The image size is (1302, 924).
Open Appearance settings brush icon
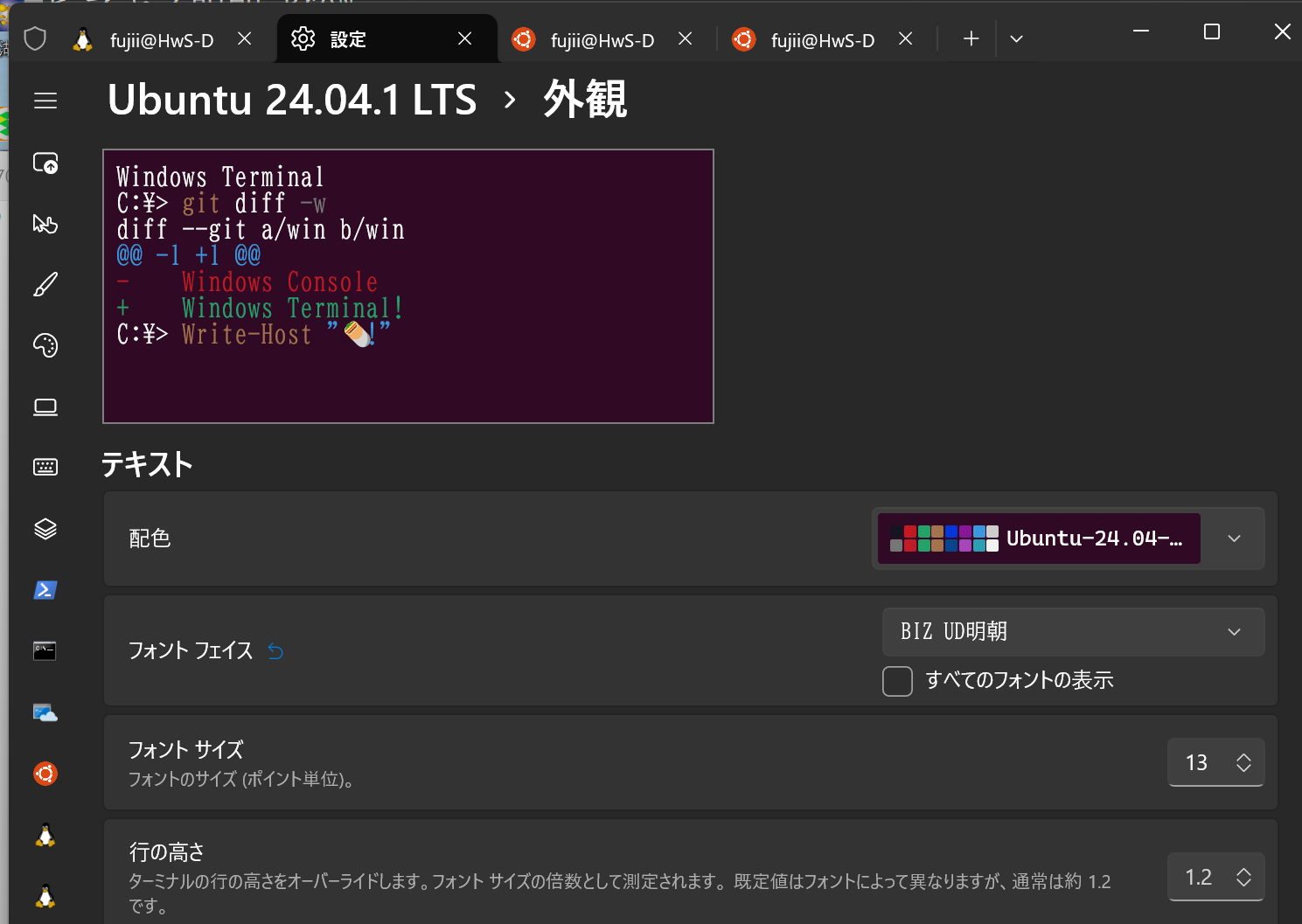tap(45, 284)
